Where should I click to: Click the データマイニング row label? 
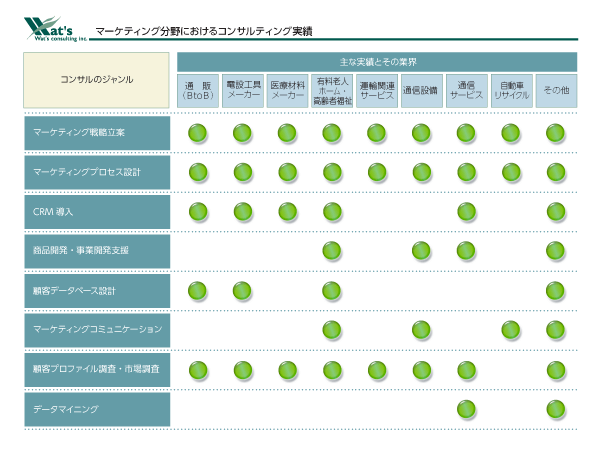(x=97, y=409)
